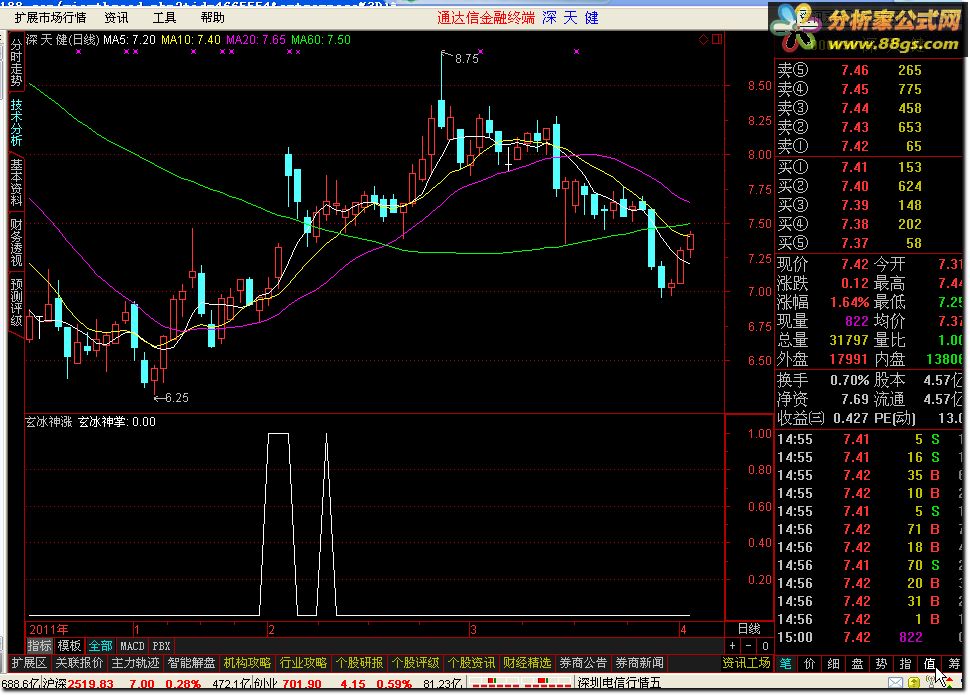Select the 笔 tab in the quote panel
Image resolution: width=970 pixels, height=695 pixels.
click(786, 663)
